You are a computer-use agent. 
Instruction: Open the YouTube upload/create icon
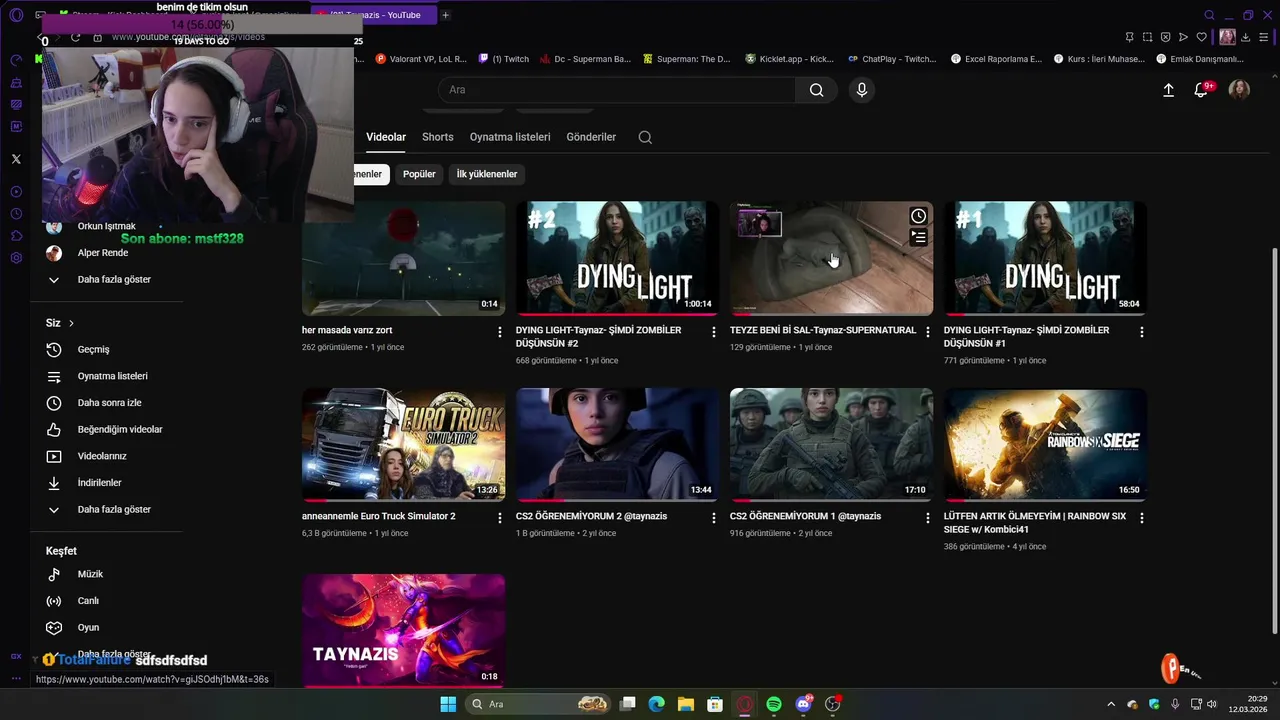click(x=1168, y=90)
